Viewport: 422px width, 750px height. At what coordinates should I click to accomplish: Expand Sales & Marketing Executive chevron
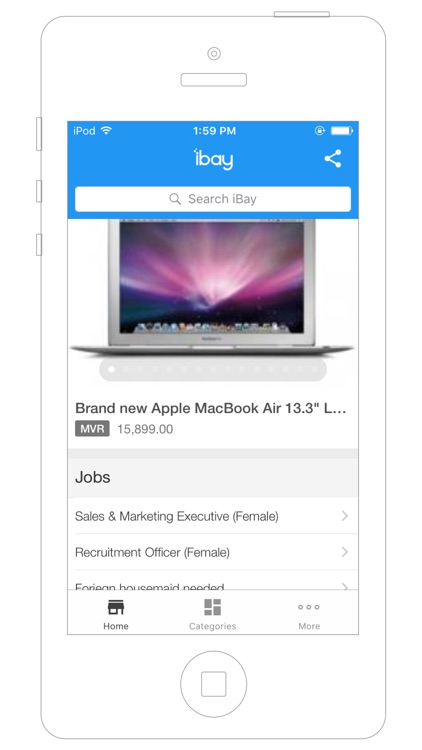pyautogui.click(x=344, y=516)
